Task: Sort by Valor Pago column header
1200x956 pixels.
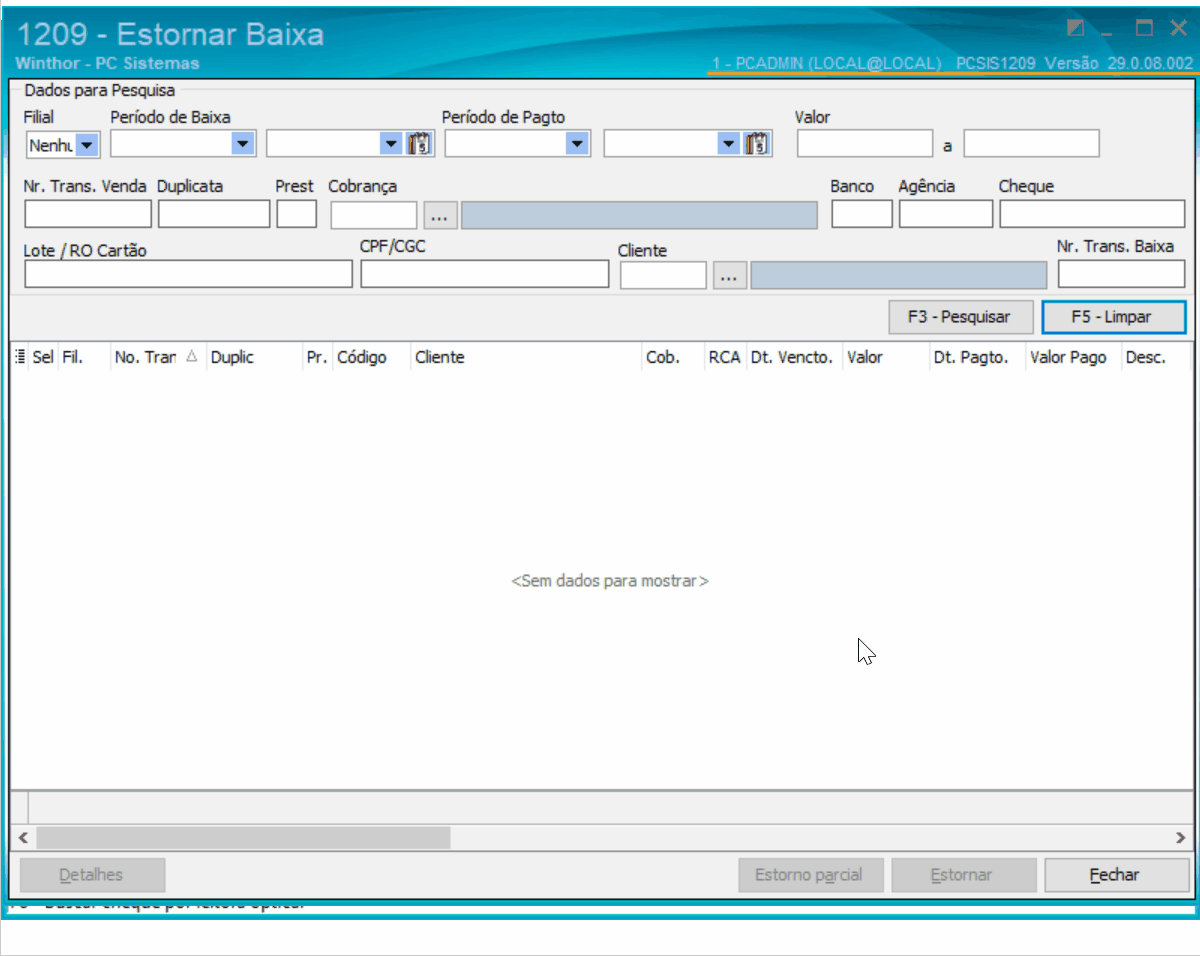Action: tap(1073, 357)
